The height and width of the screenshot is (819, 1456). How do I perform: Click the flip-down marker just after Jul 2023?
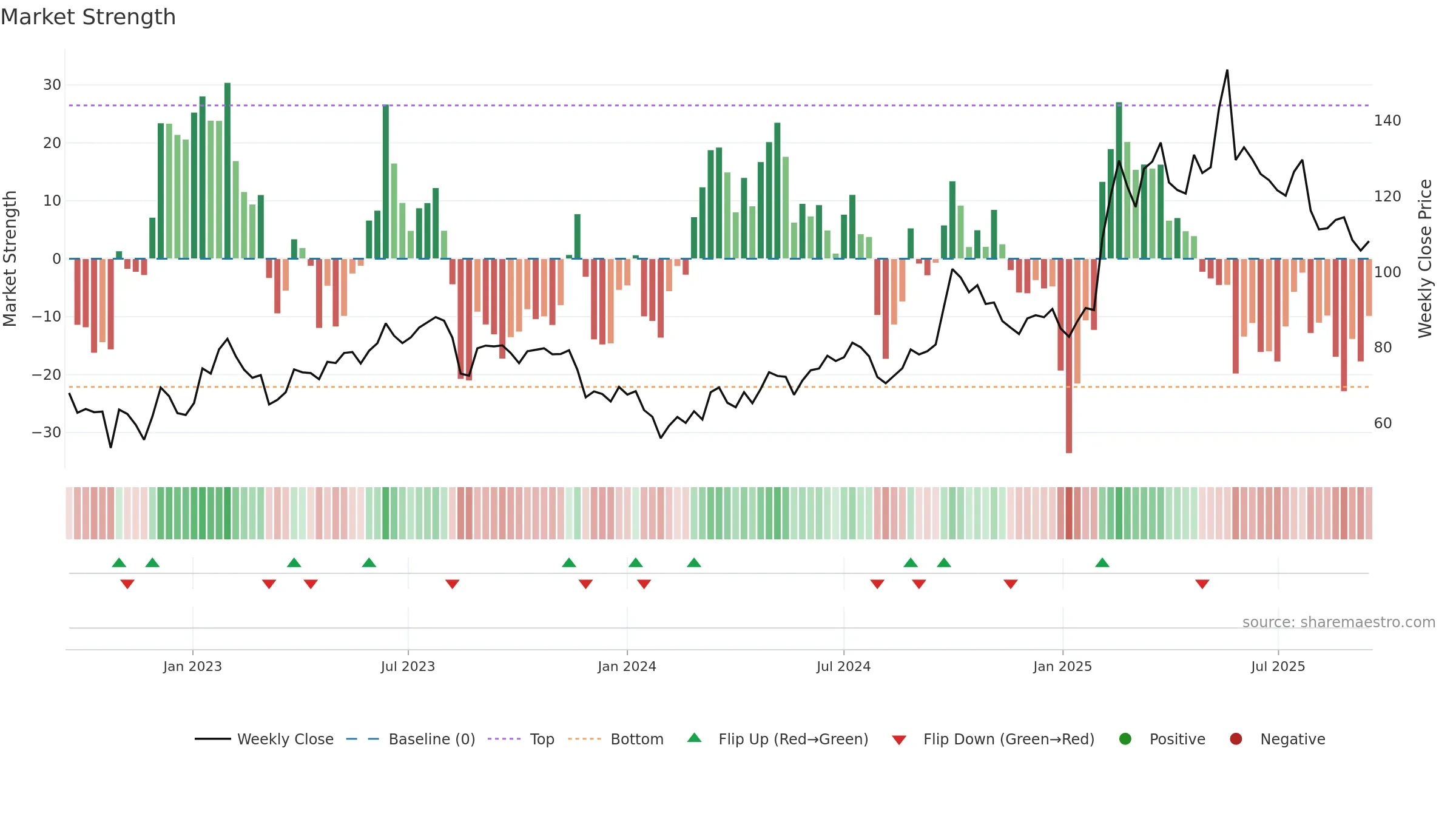453,584
